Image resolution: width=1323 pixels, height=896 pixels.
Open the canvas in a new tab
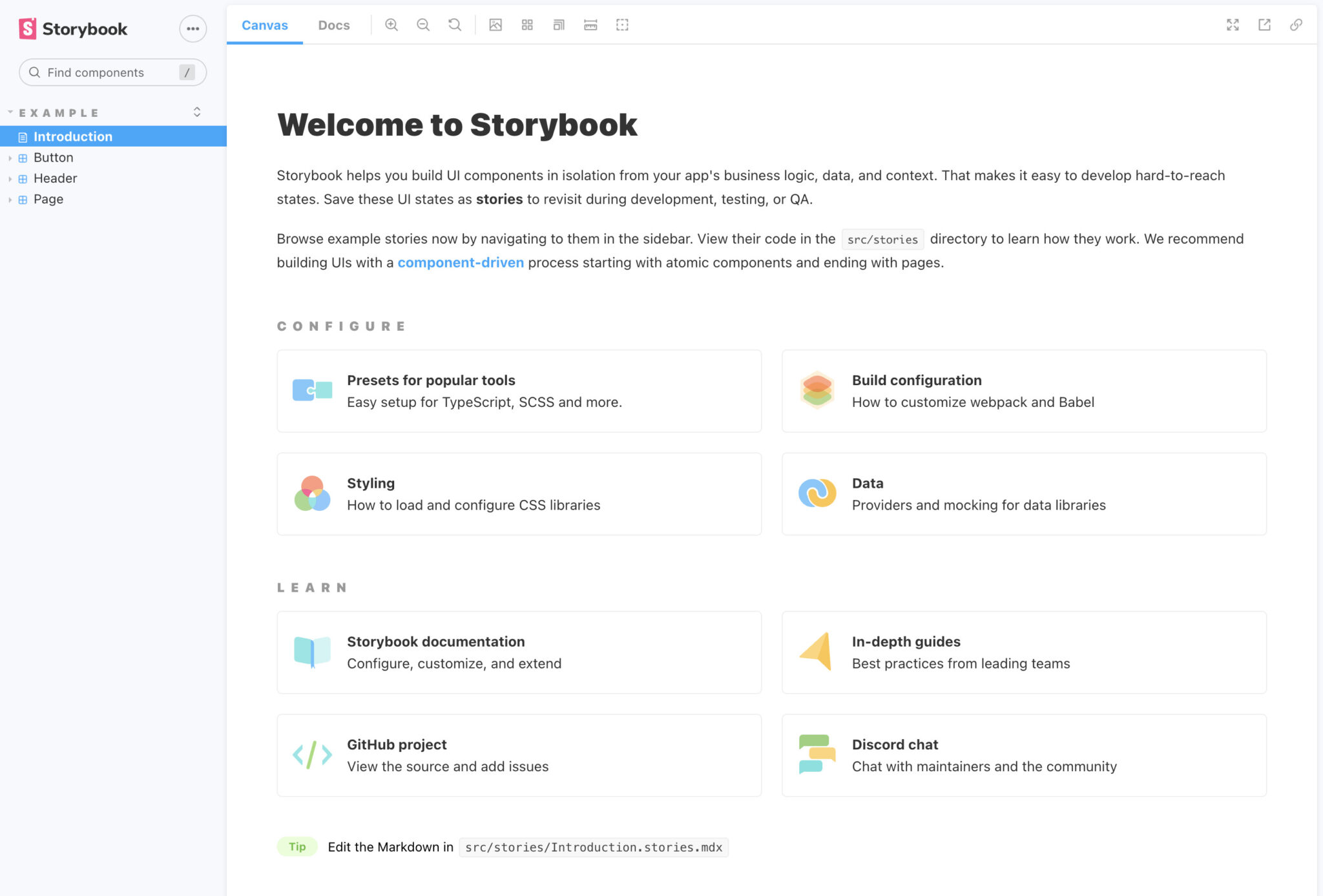coord(1264,25)
